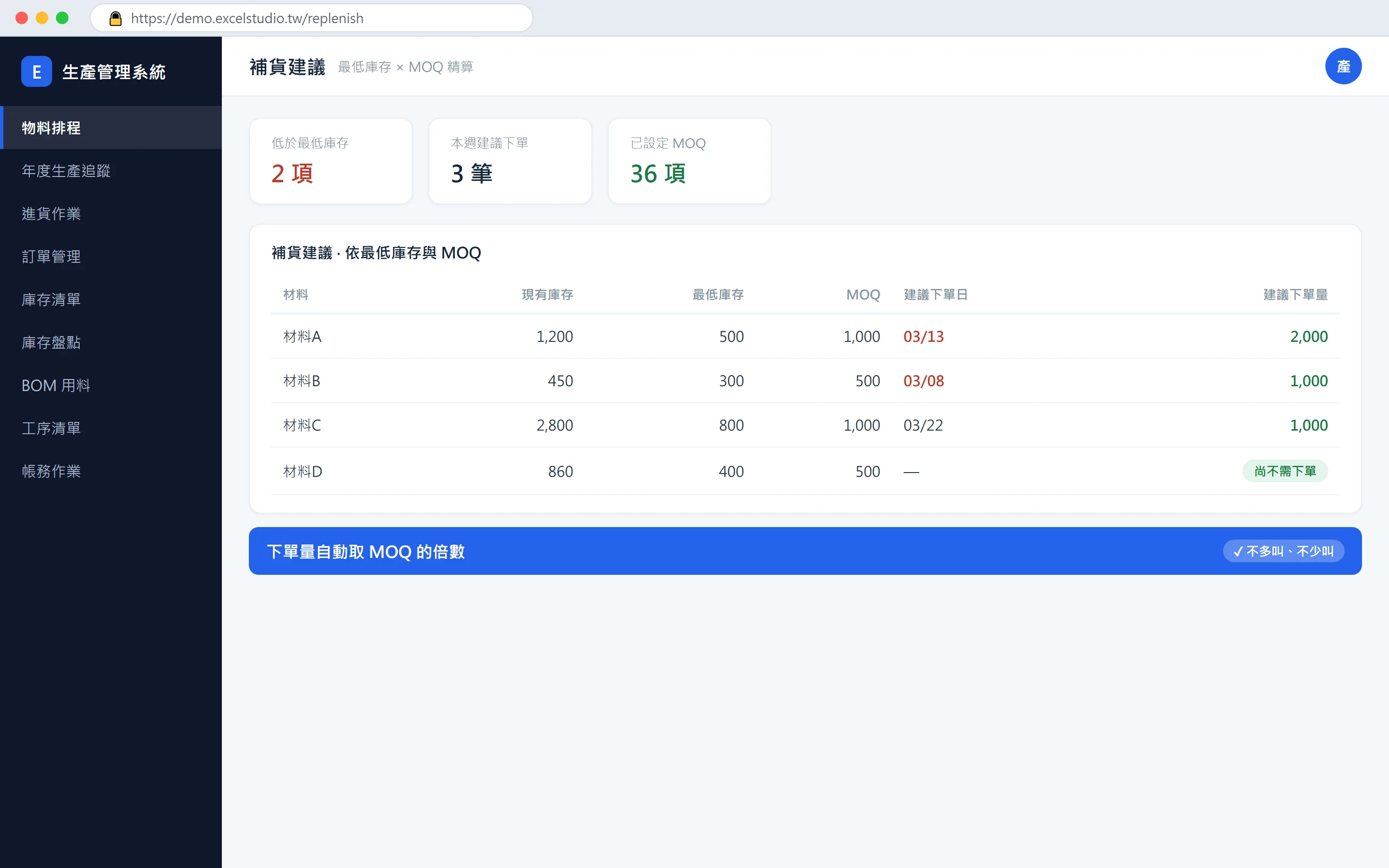
Task: Open 訂單管理 sidebar menu
Action: pyautogui.click(x=111, y=257)
